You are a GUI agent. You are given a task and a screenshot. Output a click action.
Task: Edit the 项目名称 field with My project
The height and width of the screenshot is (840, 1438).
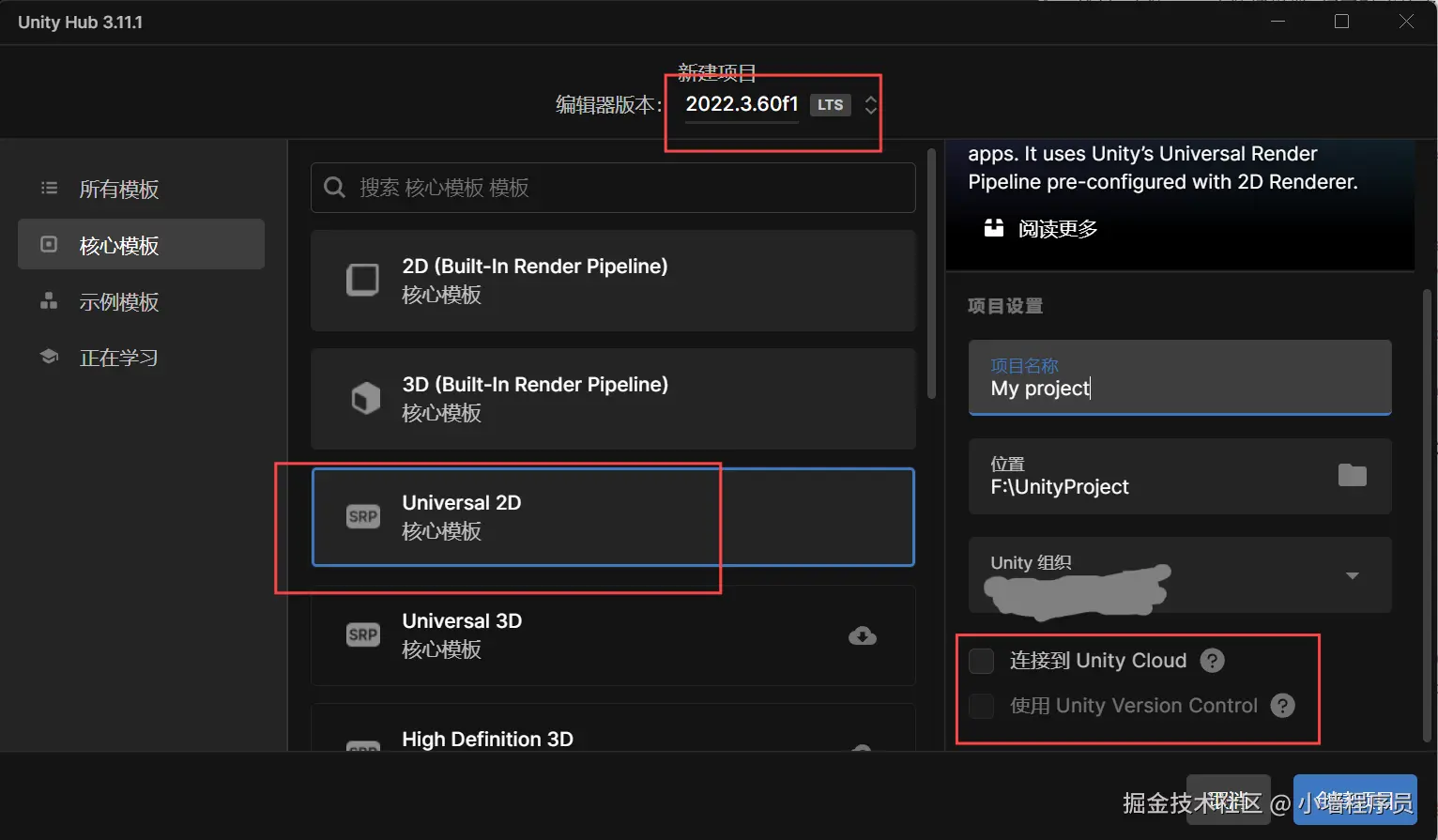pos(1180,377)
